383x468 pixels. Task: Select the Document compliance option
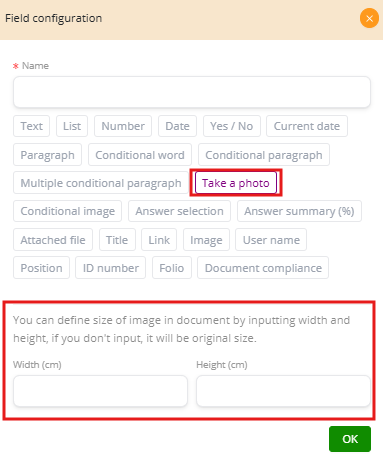(x=263, y=268)
